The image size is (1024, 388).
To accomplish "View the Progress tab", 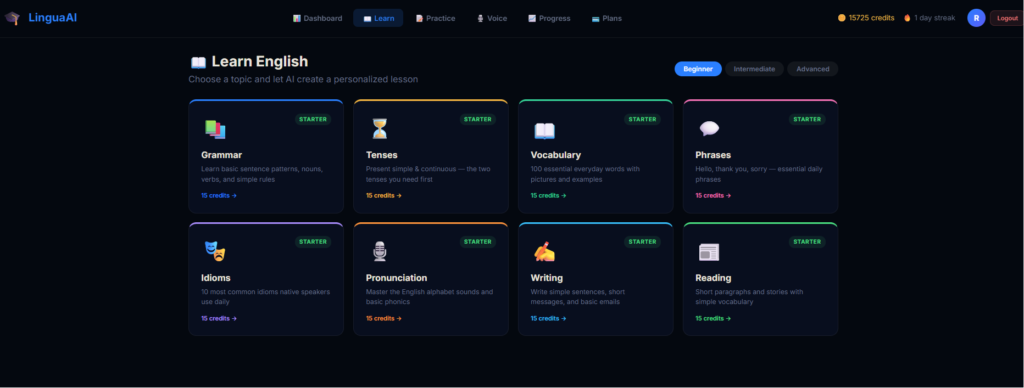I will pos(549,18).
